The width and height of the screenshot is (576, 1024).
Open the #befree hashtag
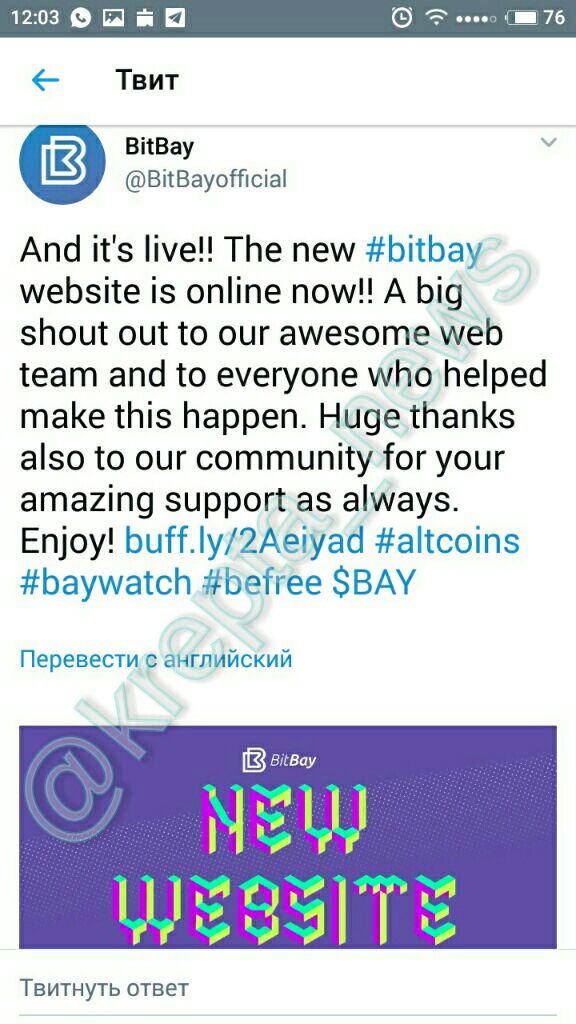(261, 583)
